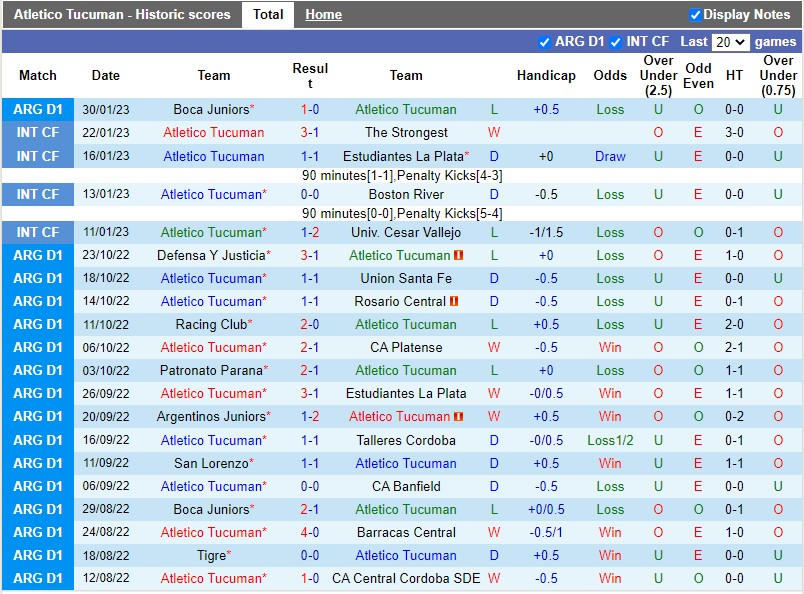Open Tigre team link
This screenshot has height=594, width=804.
click(x=212, y=556)
